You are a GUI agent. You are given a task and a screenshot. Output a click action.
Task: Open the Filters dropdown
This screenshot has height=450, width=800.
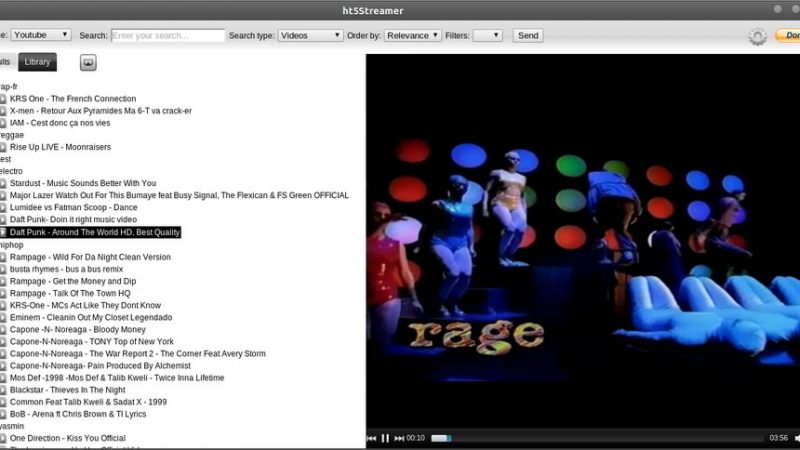click(x=487, y=35)
